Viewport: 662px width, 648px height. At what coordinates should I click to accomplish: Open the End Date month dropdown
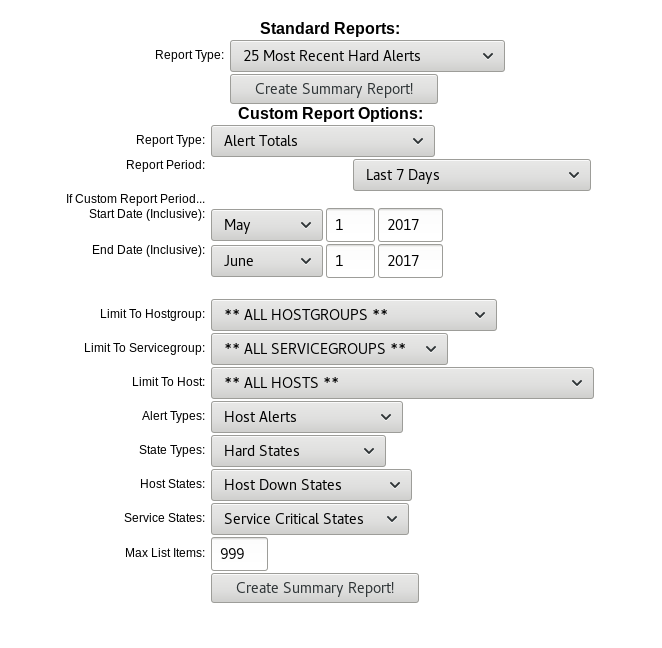266,261
